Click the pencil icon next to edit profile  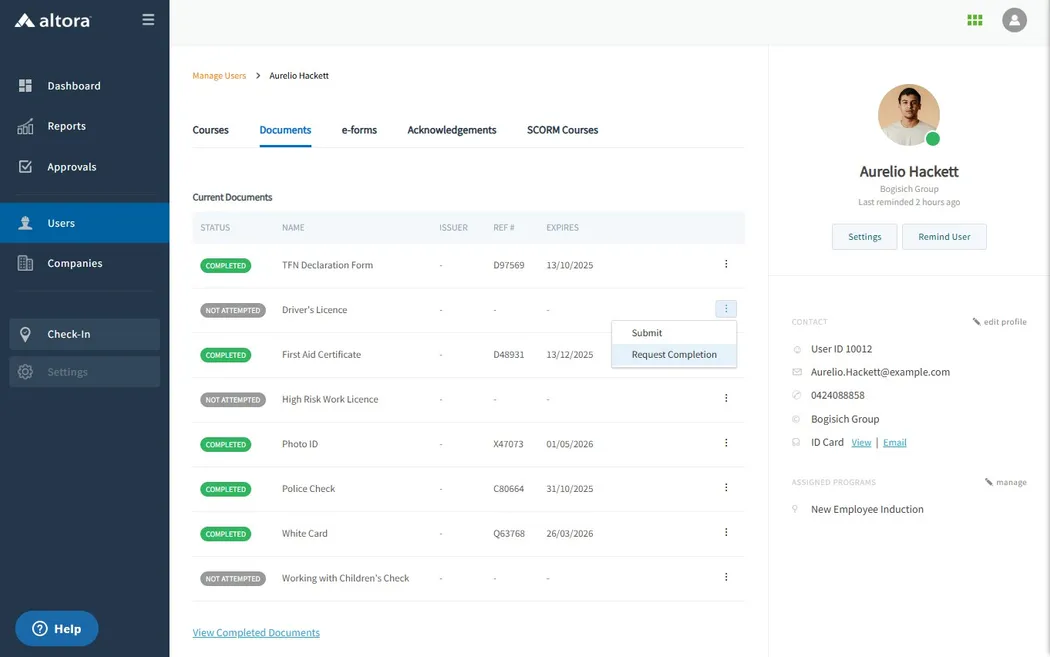click(x=976, y=321)
